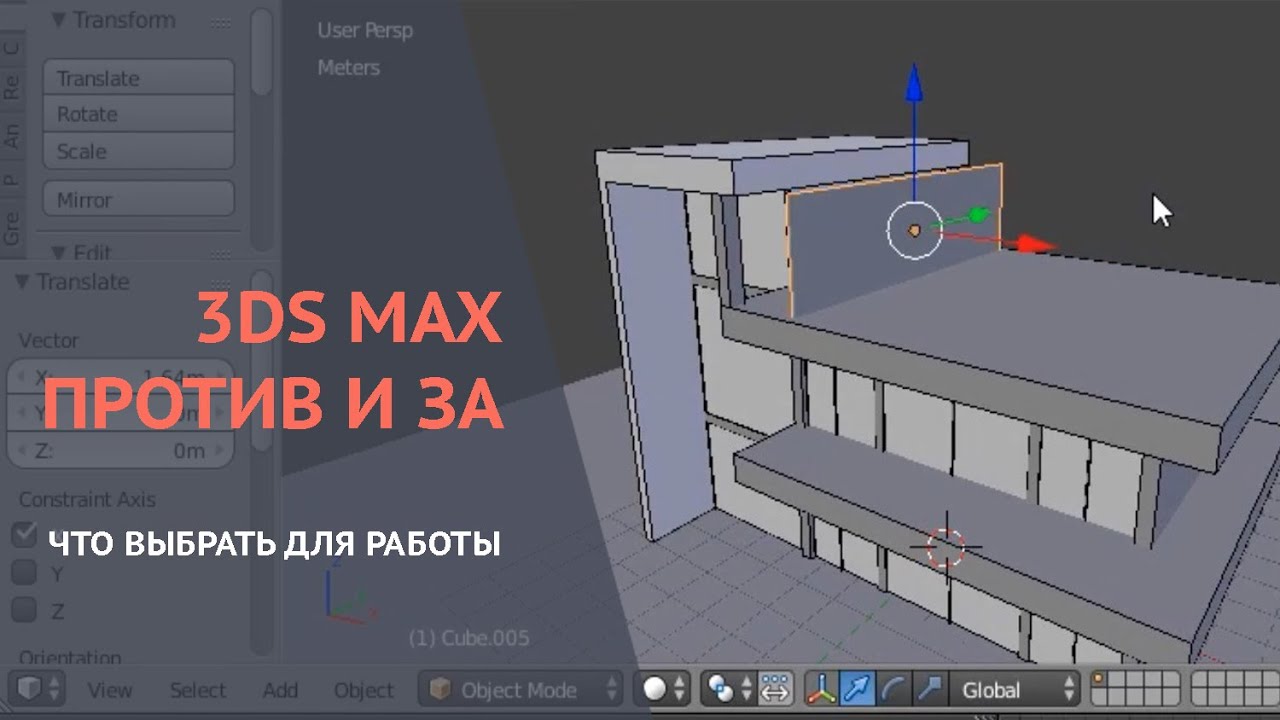Open the Object menu
1280x720 pixels.
pos(363,690)
